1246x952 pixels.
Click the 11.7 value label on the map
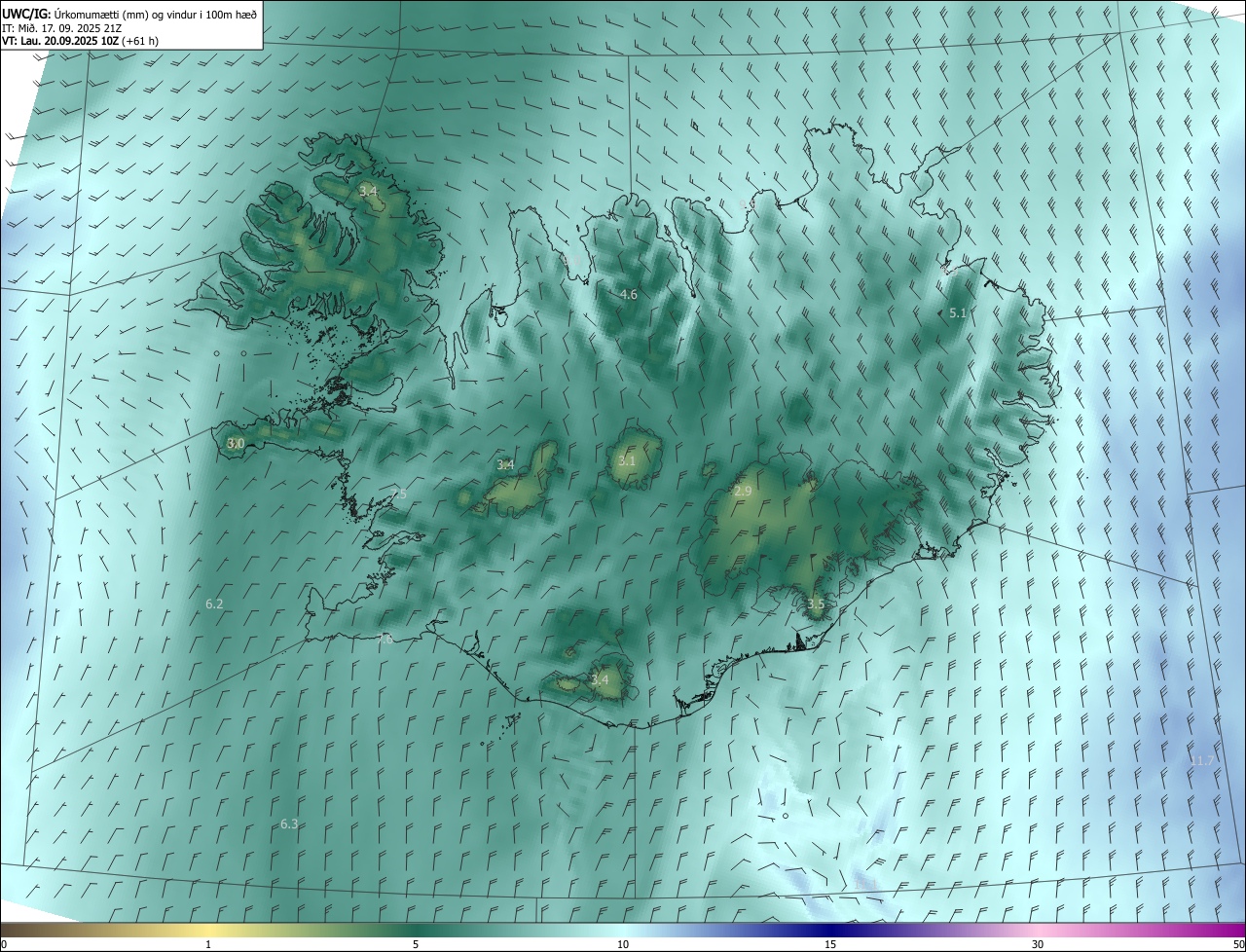pos(1202,760)
